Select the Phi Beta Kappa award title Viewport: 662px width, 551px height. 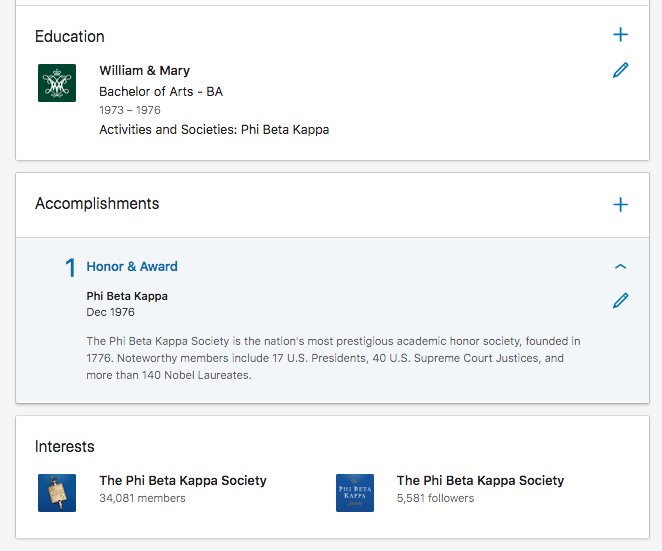coord(127,296)
